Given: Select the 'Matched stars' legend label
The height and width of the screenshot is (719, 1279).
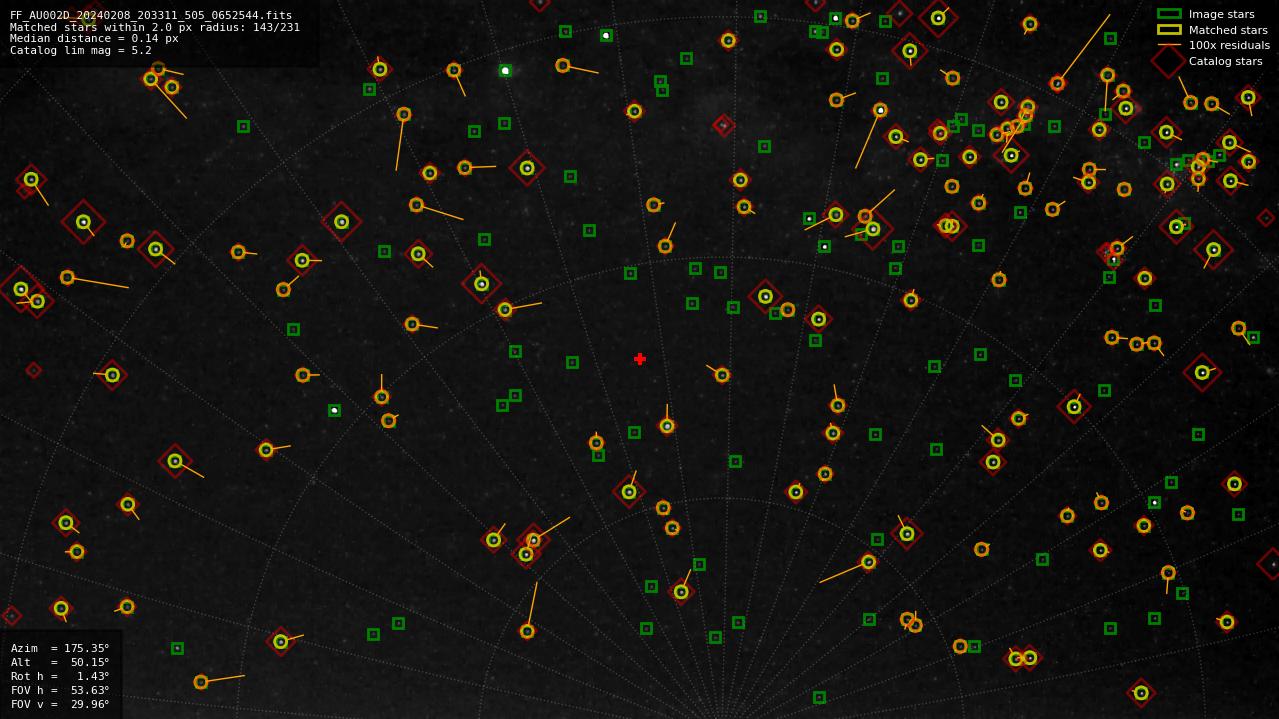Looking at the screenshot, I should (x=1228, y=30).
